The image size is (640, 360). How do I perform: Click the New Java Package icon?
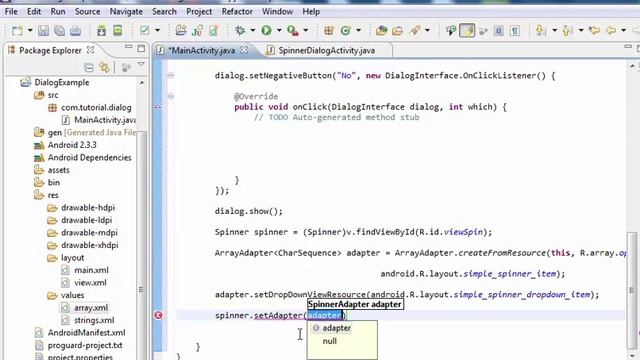pos(329,31)
